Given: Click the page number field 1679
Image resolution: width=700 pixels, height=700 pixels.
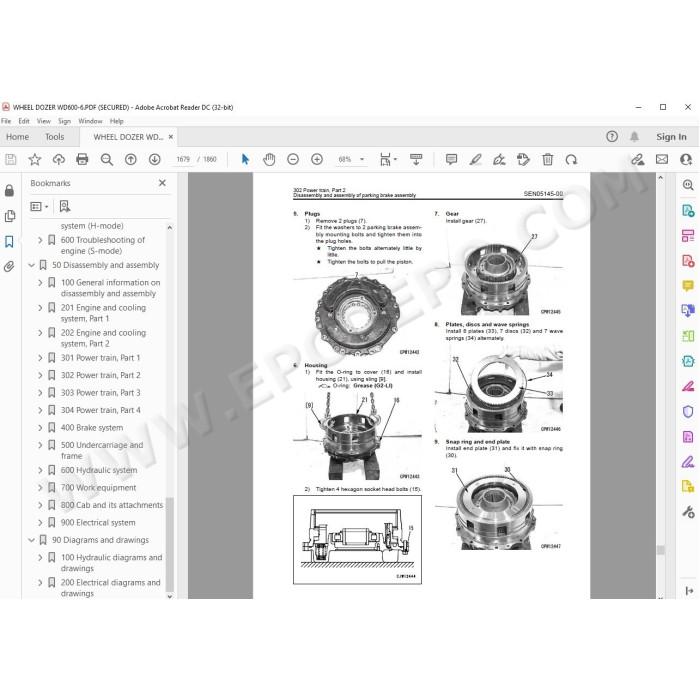Looking at the screenshot, I should pyautogui.click(x=183, y=159).
